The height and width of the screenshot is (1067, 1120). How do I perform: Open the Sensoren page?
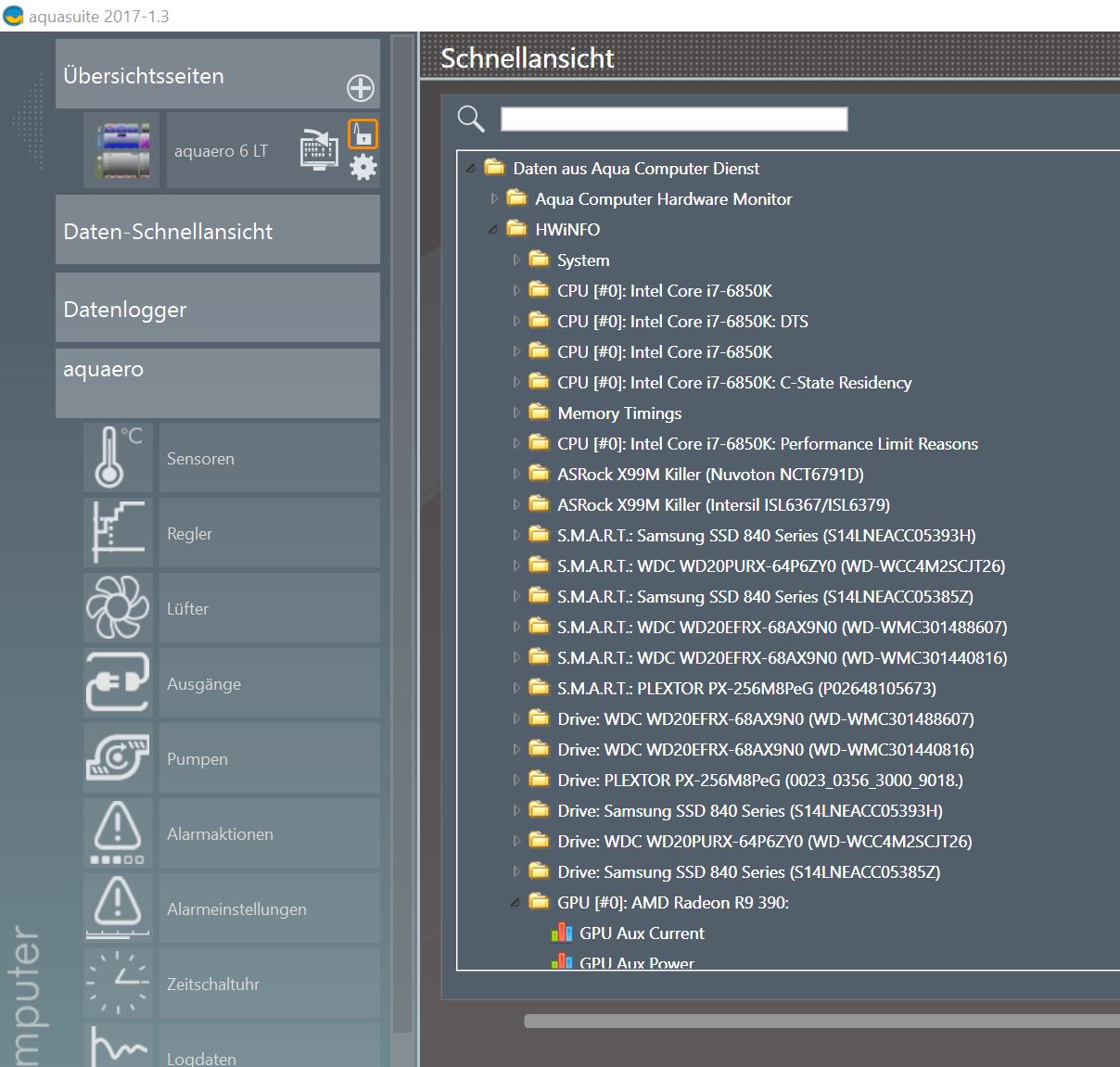(270, 458)
